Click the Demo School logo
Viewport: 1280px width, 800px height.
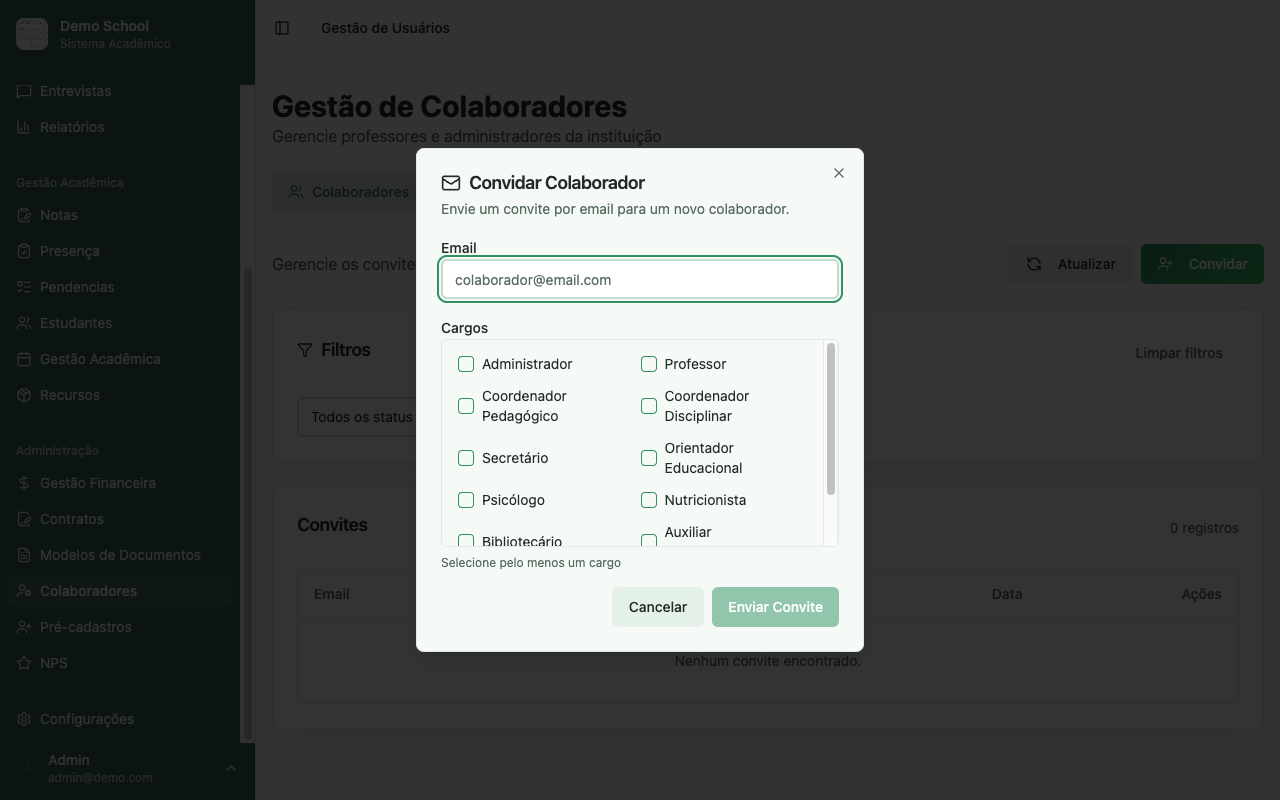[32, 34]
